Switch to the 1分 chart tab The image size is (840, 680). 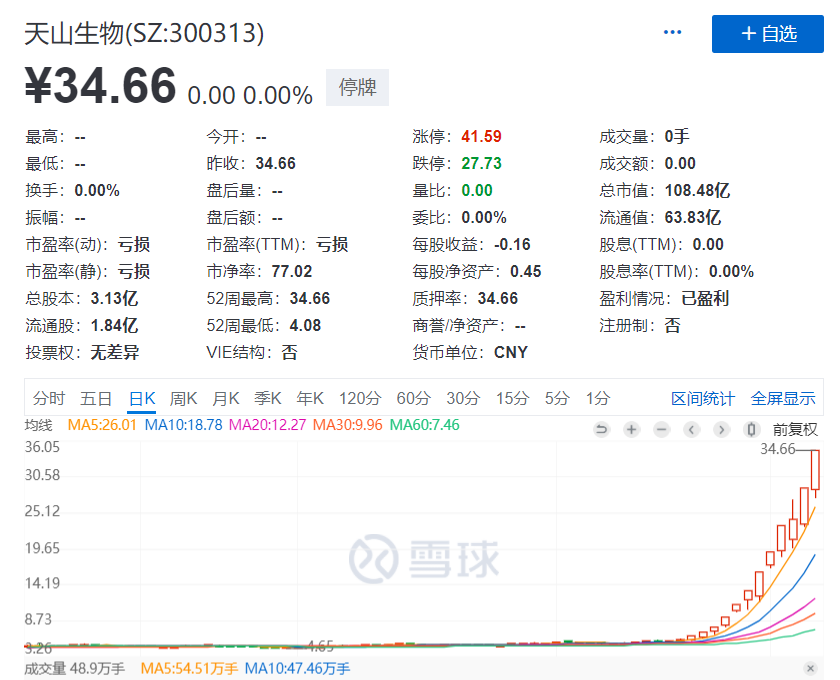coord(598,399)
